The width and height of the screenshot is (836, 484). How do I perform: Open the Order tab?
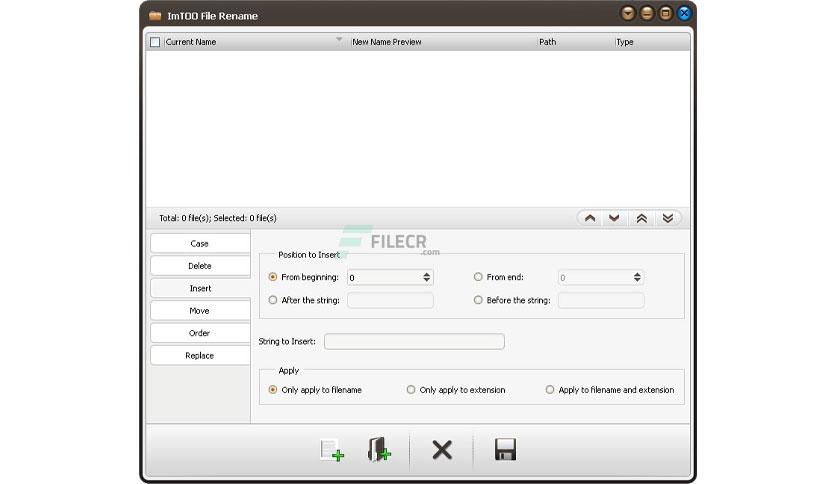click(200, 333)
